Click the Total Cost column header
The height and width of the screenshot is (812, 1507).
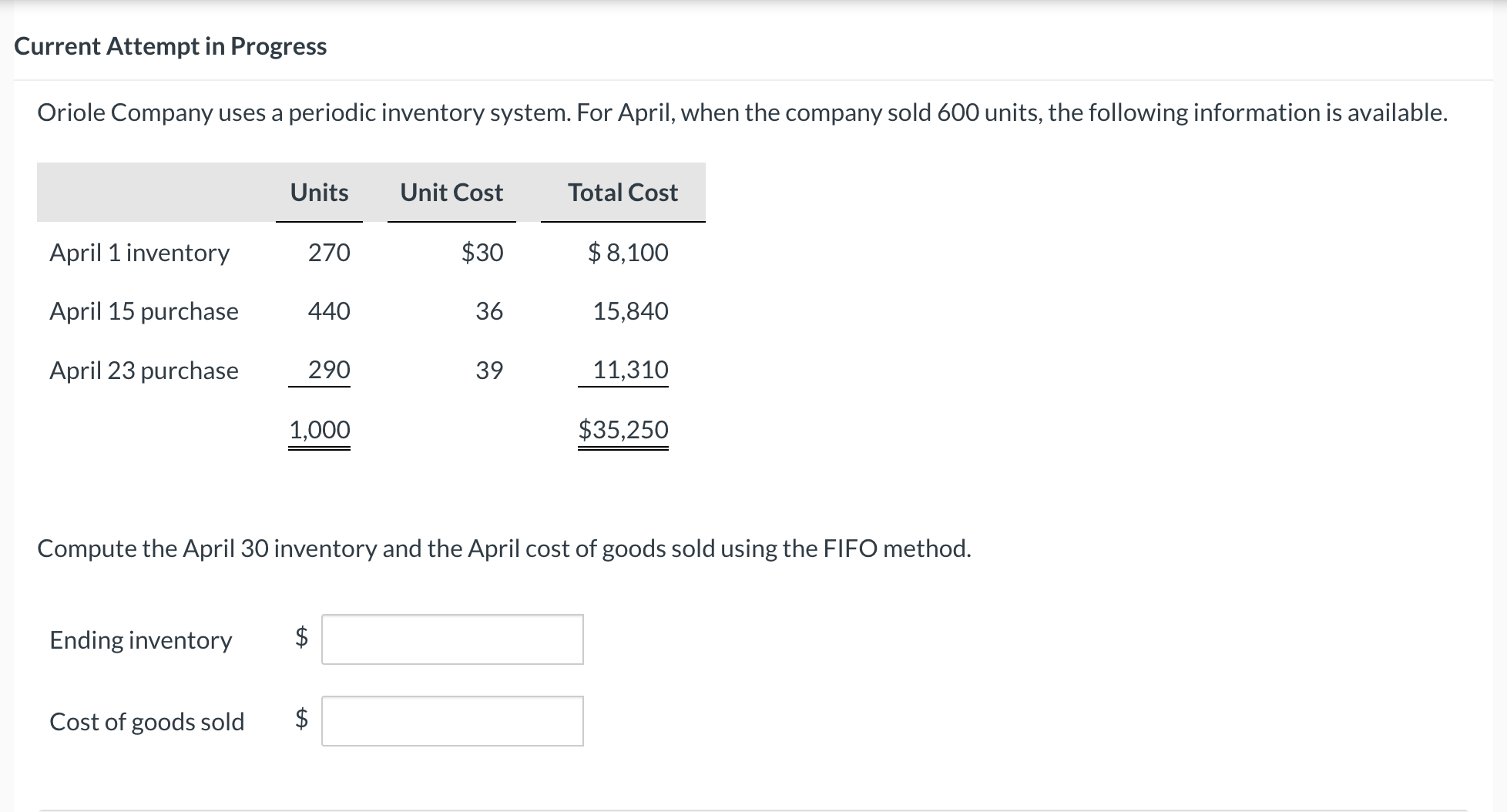[x=623, y=193]
